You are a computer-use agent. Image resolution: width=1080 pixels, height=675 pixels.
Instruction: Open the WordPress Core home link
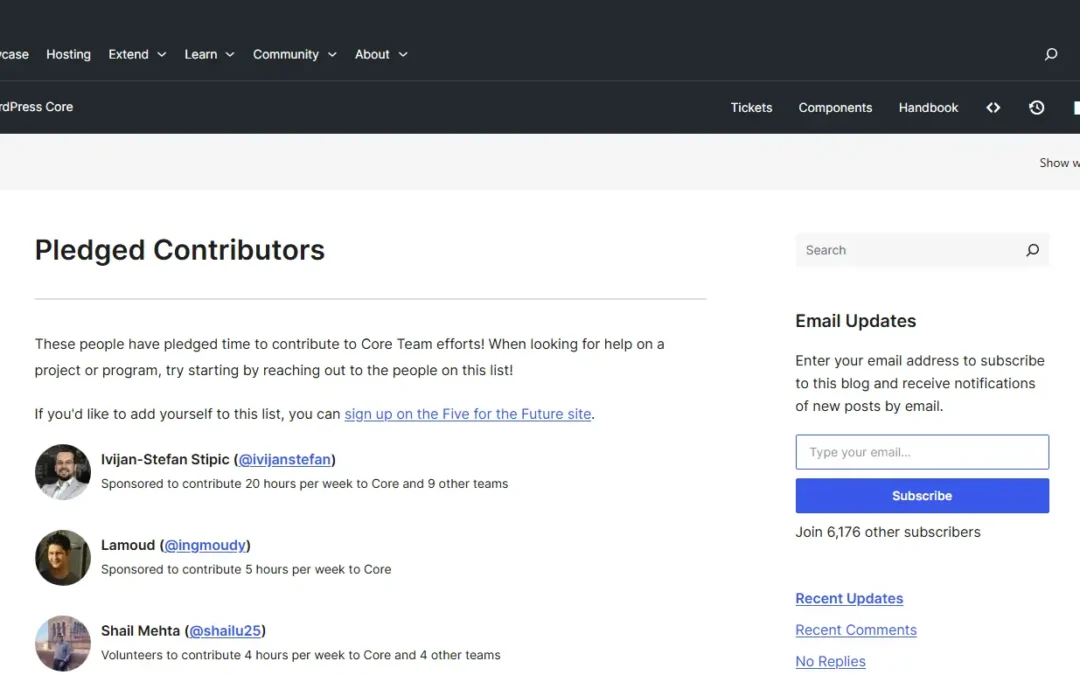coord(37,107)
